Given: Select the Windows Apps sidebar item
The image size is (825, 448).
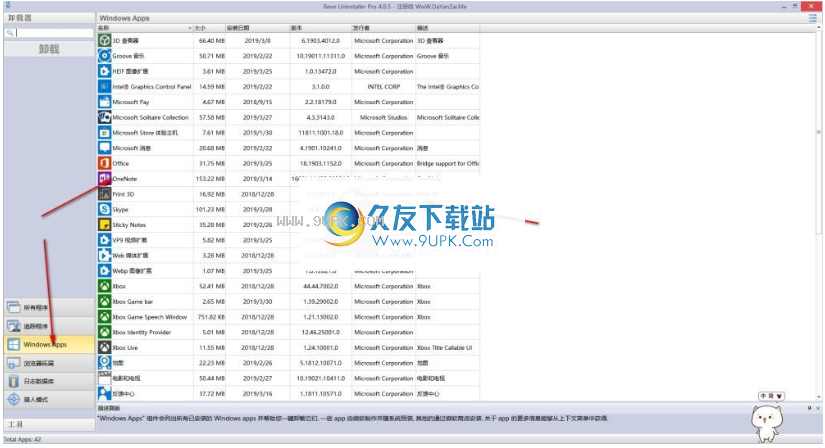Looking at the screenshot, I should [49, 344].
